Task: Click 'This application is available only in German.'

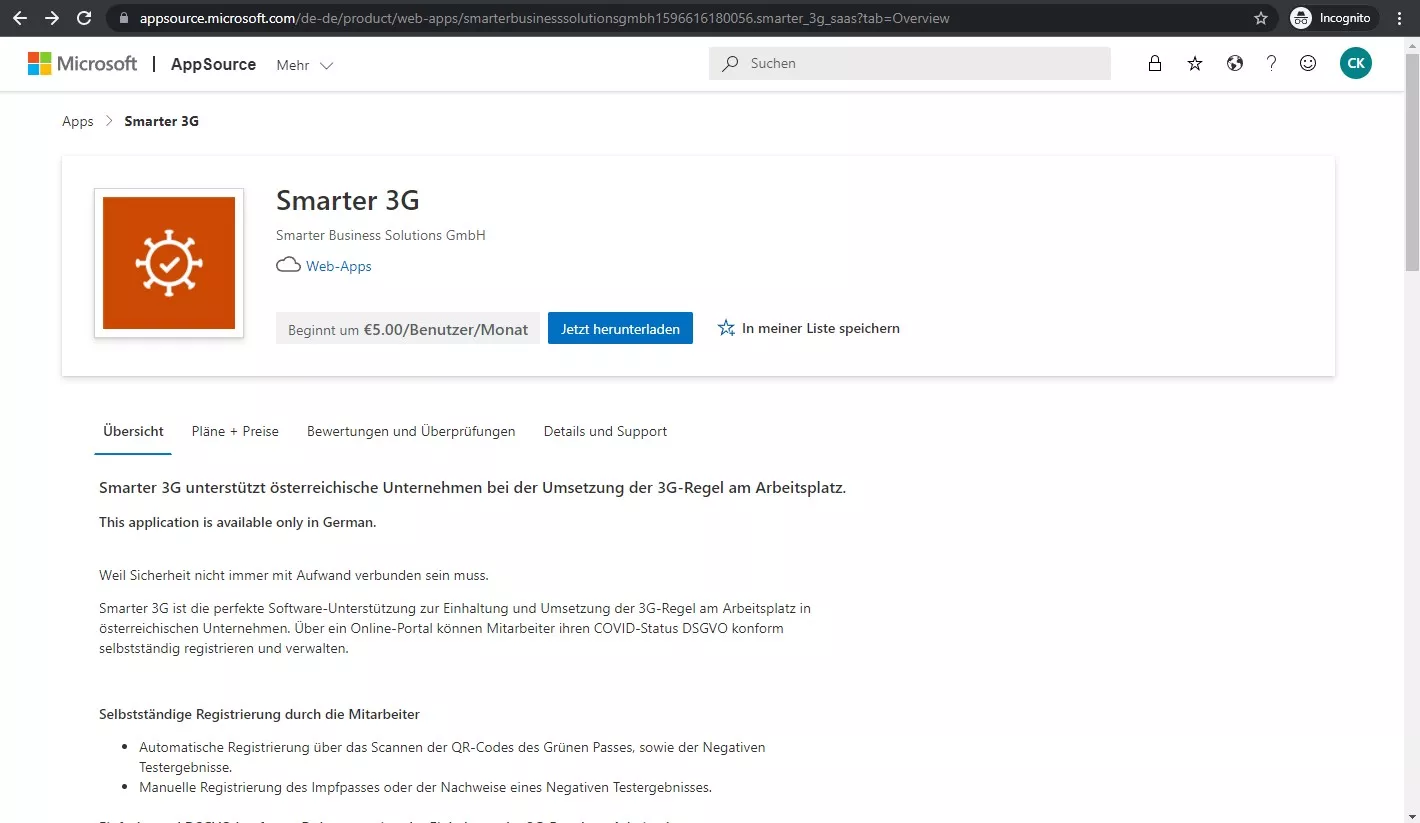Action: pyautogui.click(x=238, y=522)
